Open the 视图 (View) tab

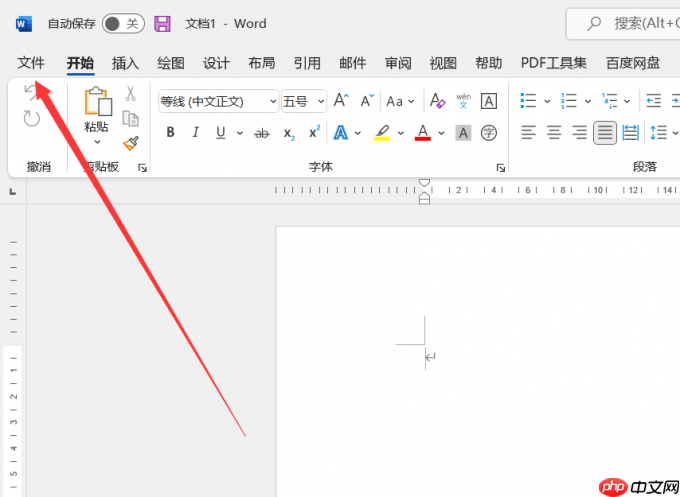click(x=443, y=63)
